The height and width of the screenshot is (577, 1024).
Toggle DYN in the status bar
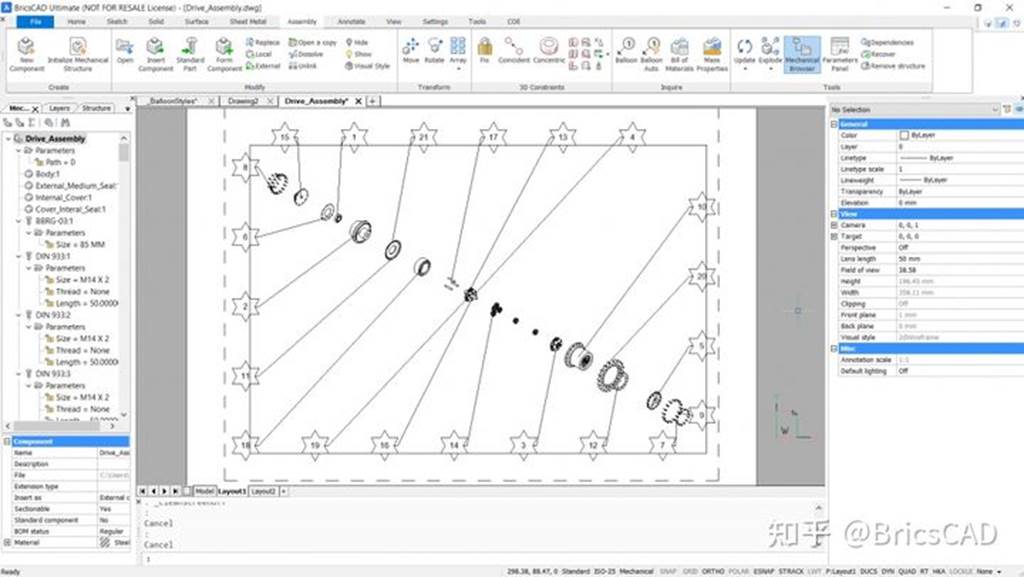888,571
